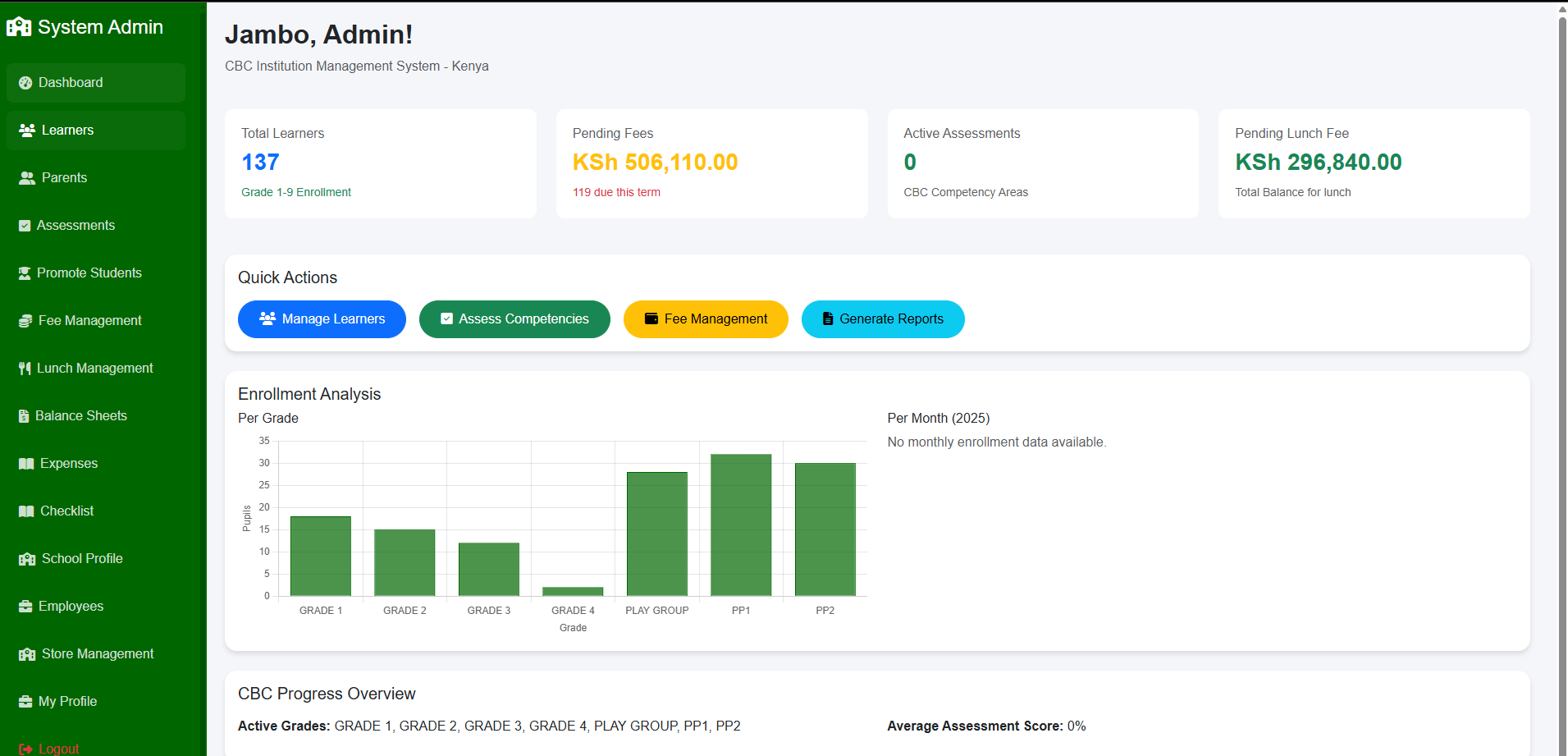
Task: Click the Lunch Management utensils icon
Action: pos(25,369)
